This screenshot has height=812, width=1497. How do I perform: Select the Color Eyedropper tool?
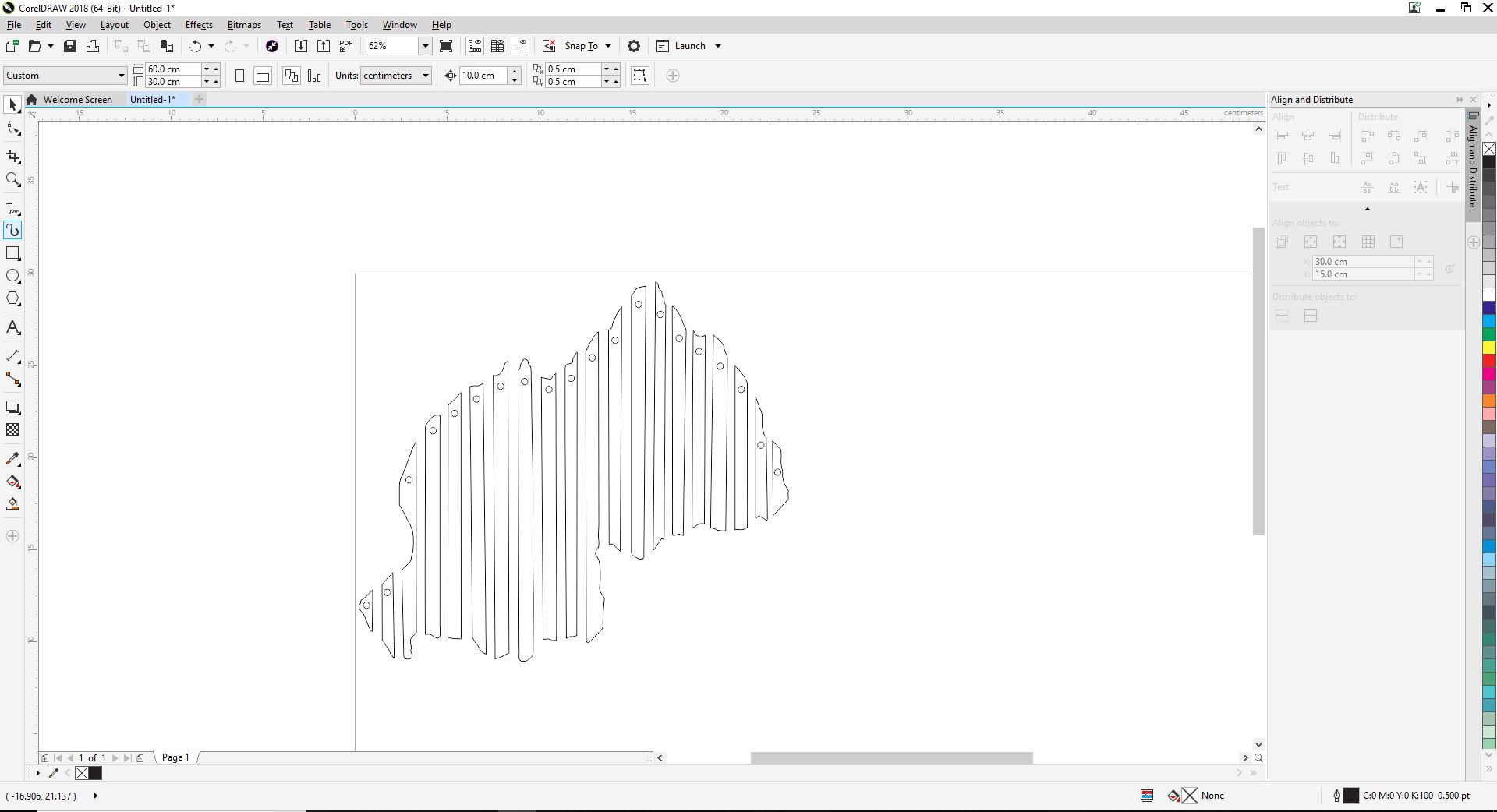[12, 458]
